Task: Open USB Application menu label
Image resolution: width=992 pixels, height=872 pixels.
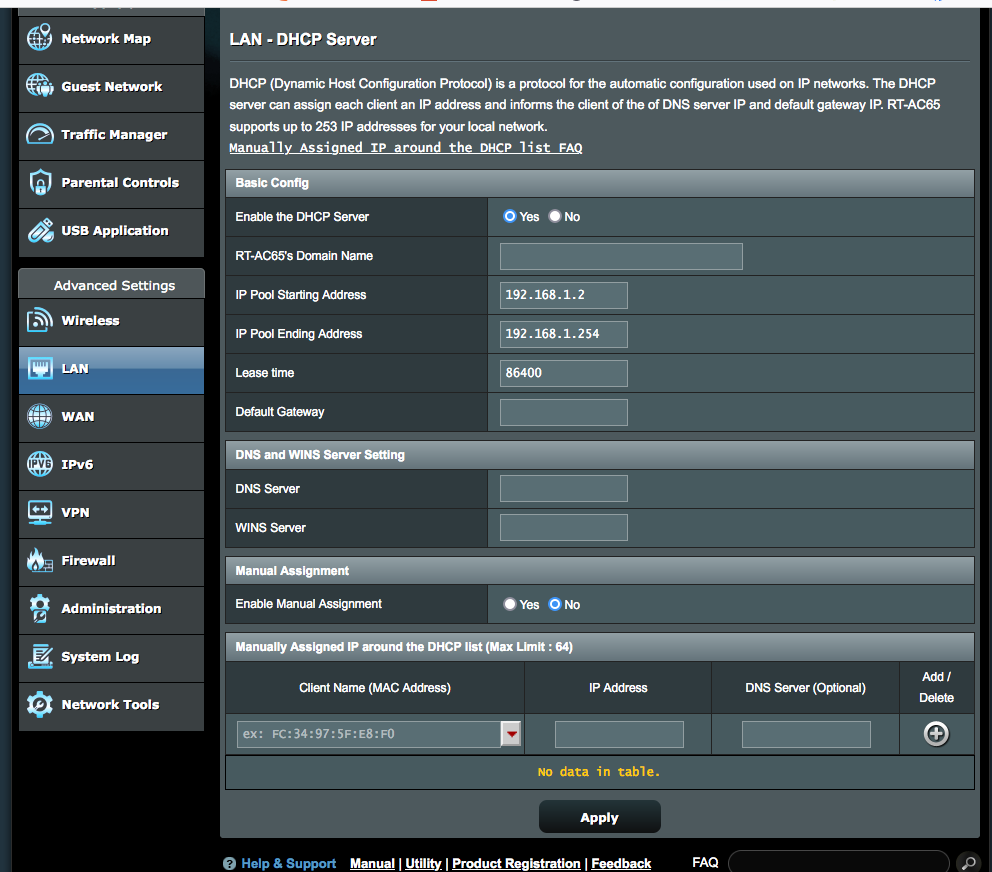Action: pos(115,231)
